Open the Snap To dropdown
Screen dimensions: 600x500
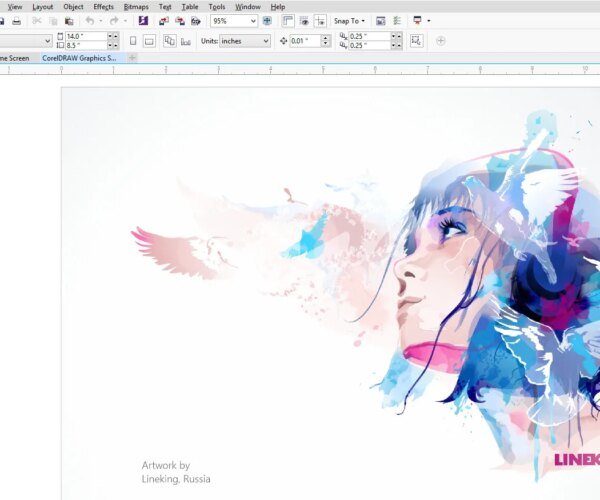tap(350, 21)
